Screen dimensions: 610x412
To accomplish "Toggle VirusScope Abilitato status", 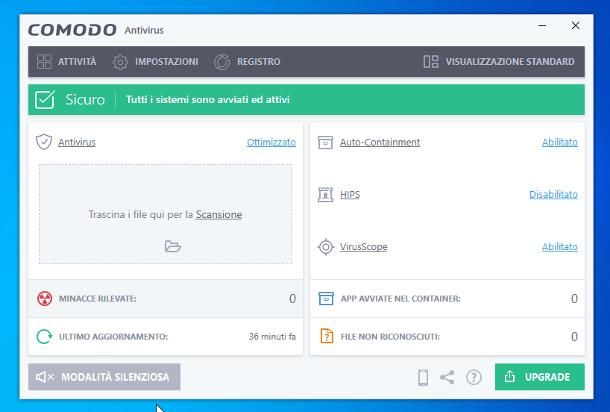I will [x=560, y=247].
